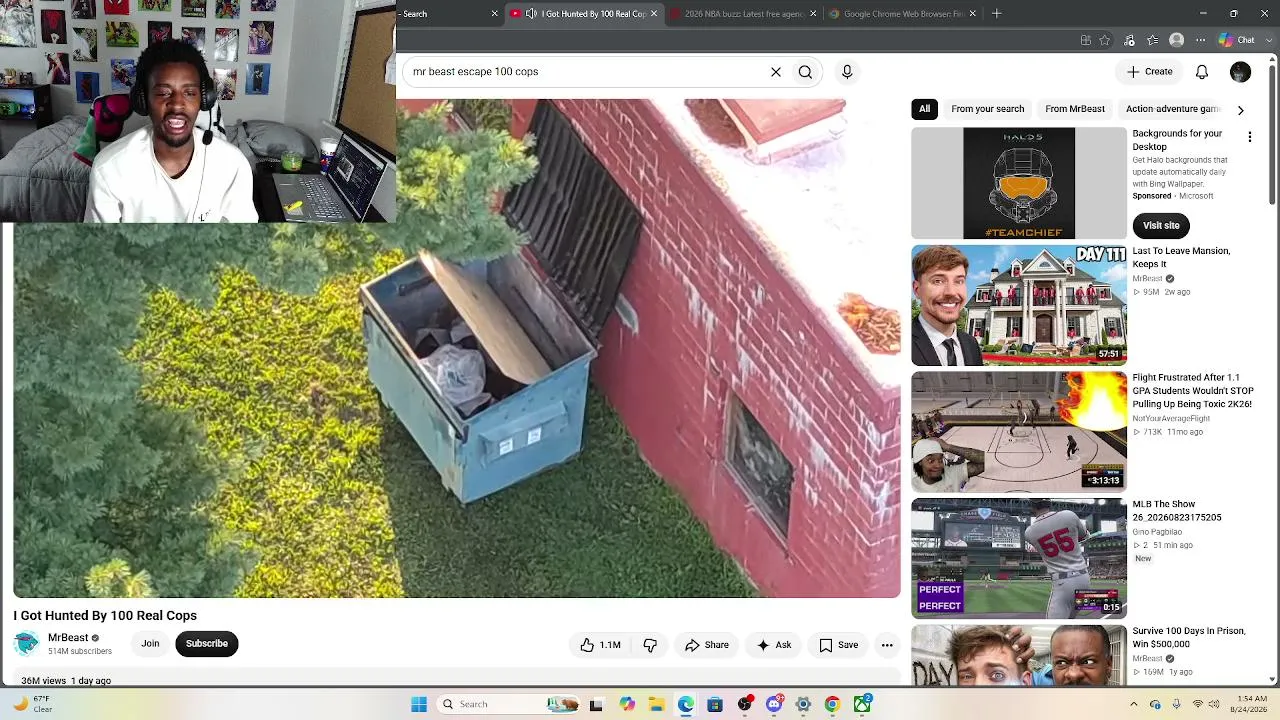
Task: Like the video with thumbs up
Action: coord(600,645)
